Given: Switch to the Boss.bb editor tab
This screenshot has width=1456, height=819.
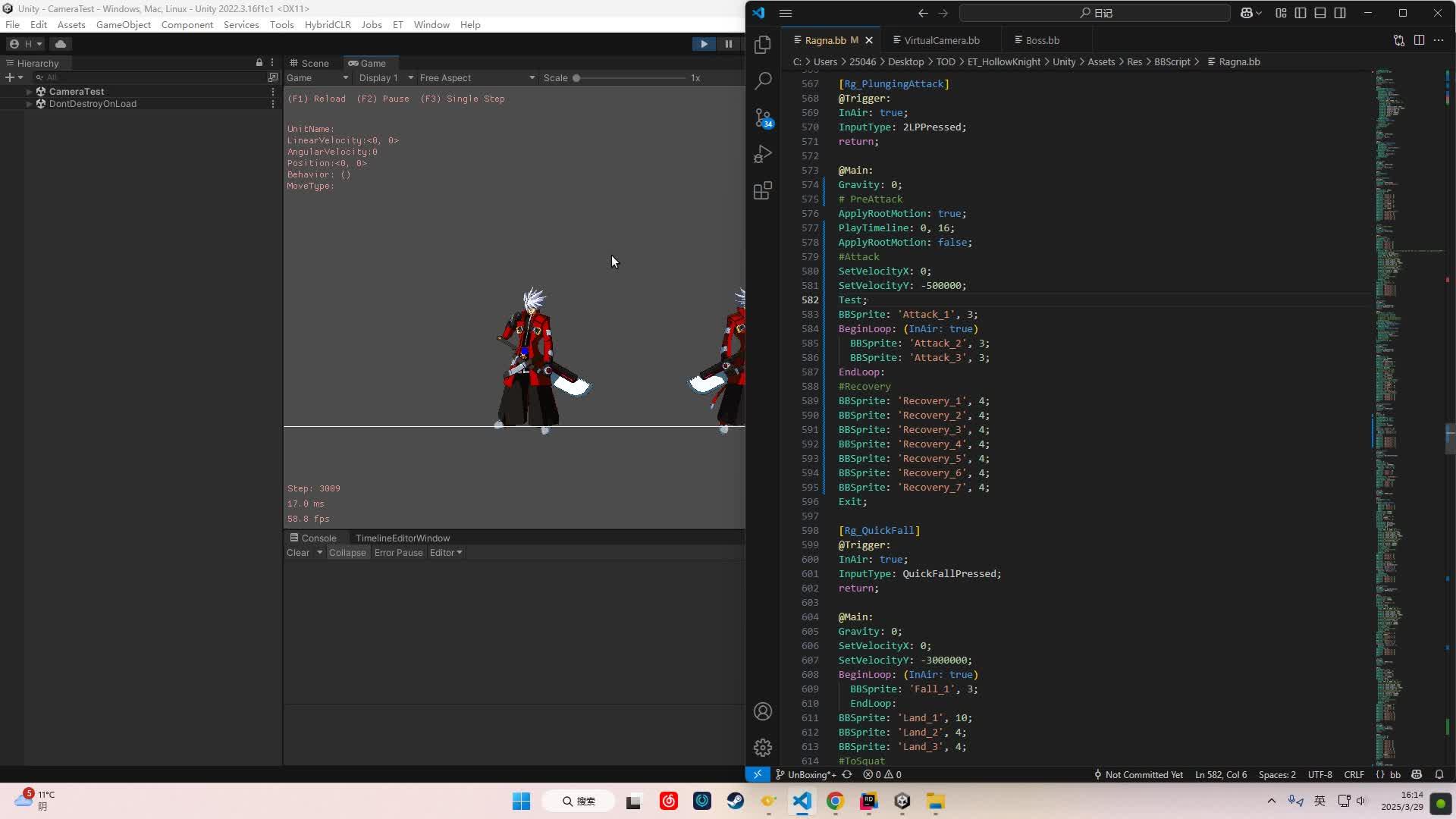Looking at the screenshot, I should point(1042,40).
